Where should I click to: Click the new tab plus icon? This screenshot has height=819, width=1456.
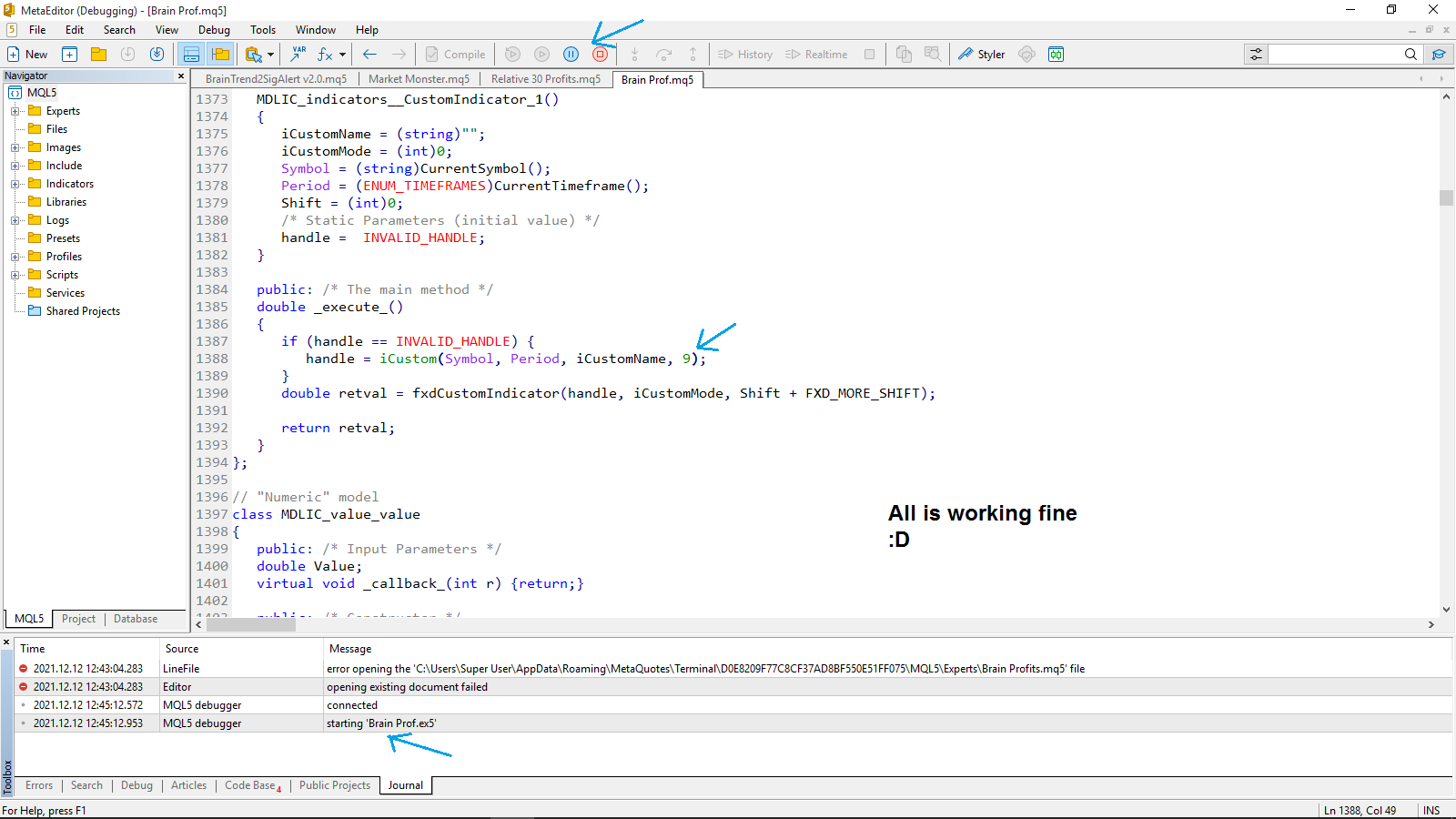click(x=69, y=54)
